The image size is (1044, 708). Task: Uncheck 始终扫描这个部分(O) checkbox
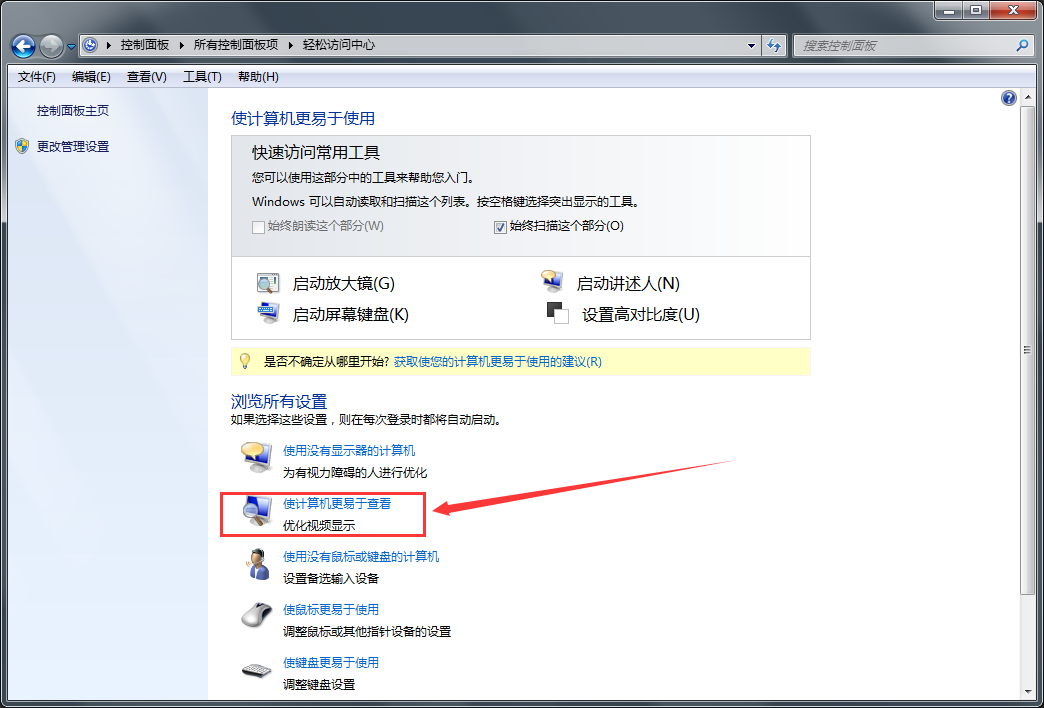click(x=501, y=227)
